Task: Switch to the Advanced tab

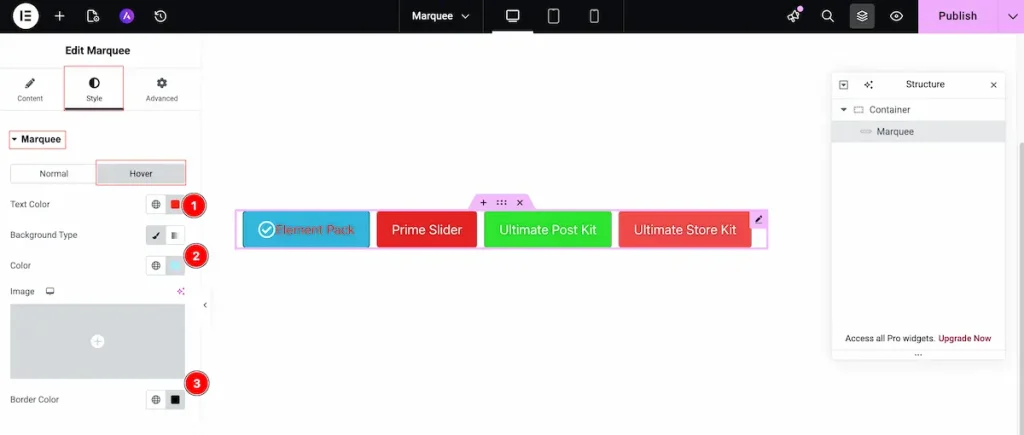Action: [161, 89]
